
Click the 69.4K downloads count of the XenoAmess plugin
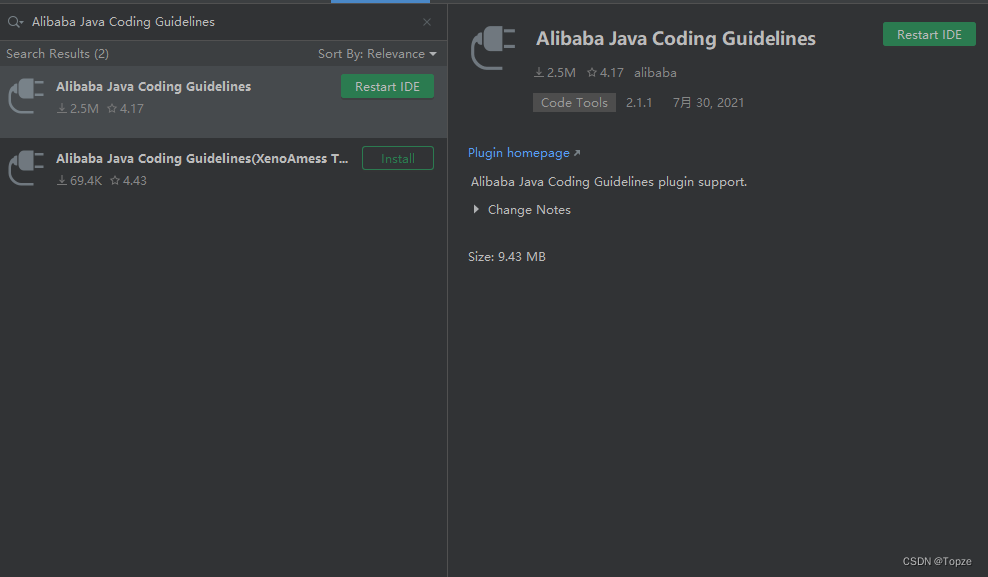click(79, 181)
